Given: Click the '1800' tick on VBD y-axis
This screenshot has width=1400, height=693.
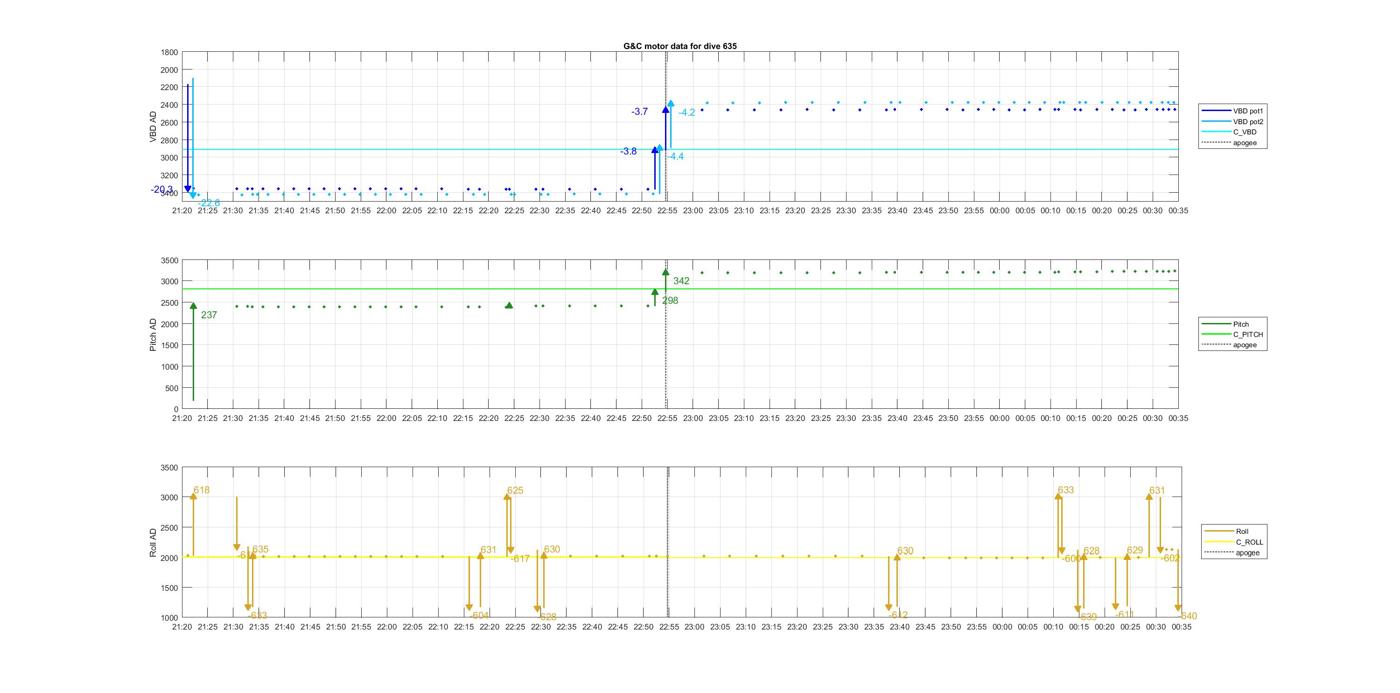Looking at the screenshot, I should 170,52.
